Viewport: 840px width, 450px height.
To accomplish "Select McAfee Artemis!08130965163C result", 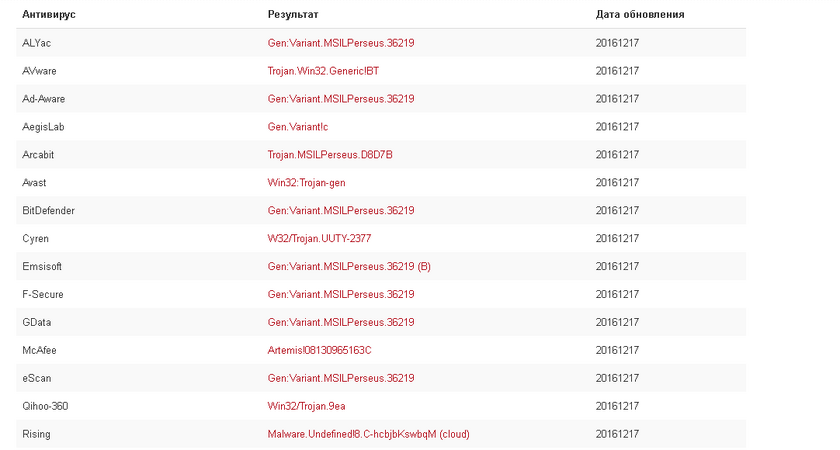I will click(x=319, y=350).
